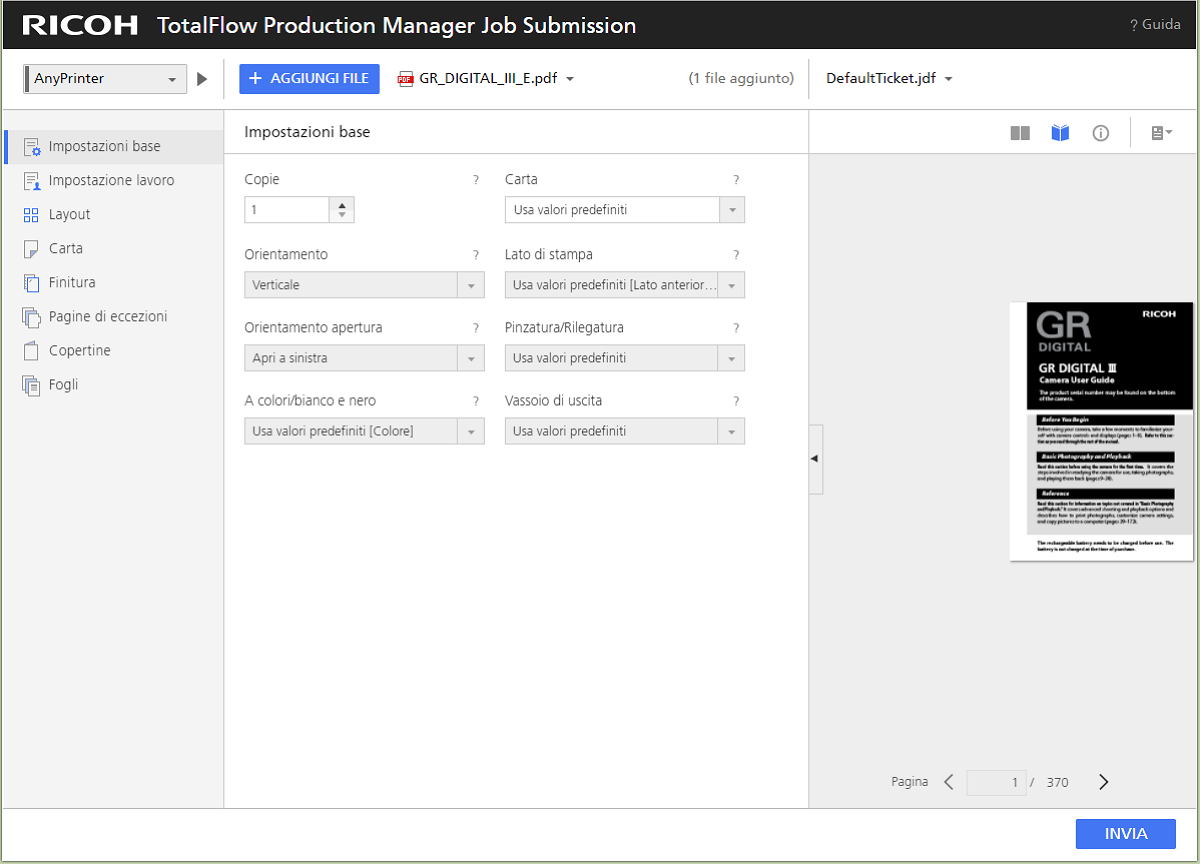
Task: Switch to sheet view icon in preview toolbar
Action: point(1020,133)
